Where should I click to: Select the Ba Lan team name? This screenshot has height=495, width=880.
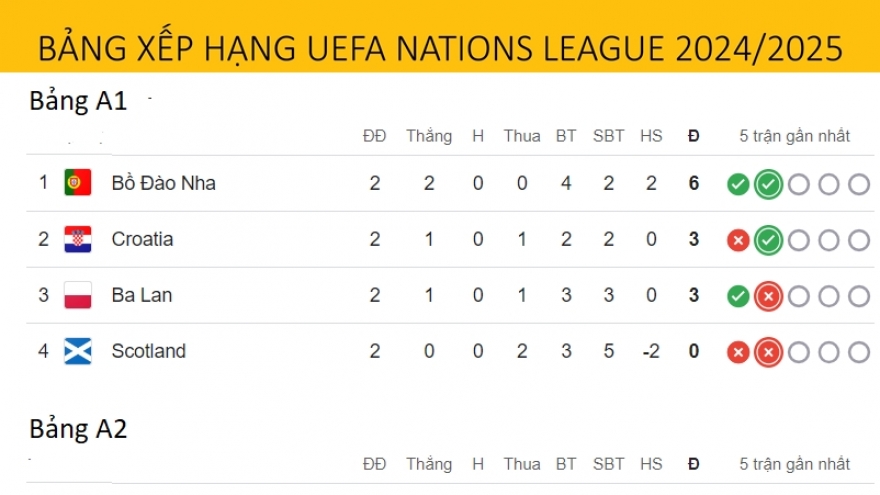138,295
